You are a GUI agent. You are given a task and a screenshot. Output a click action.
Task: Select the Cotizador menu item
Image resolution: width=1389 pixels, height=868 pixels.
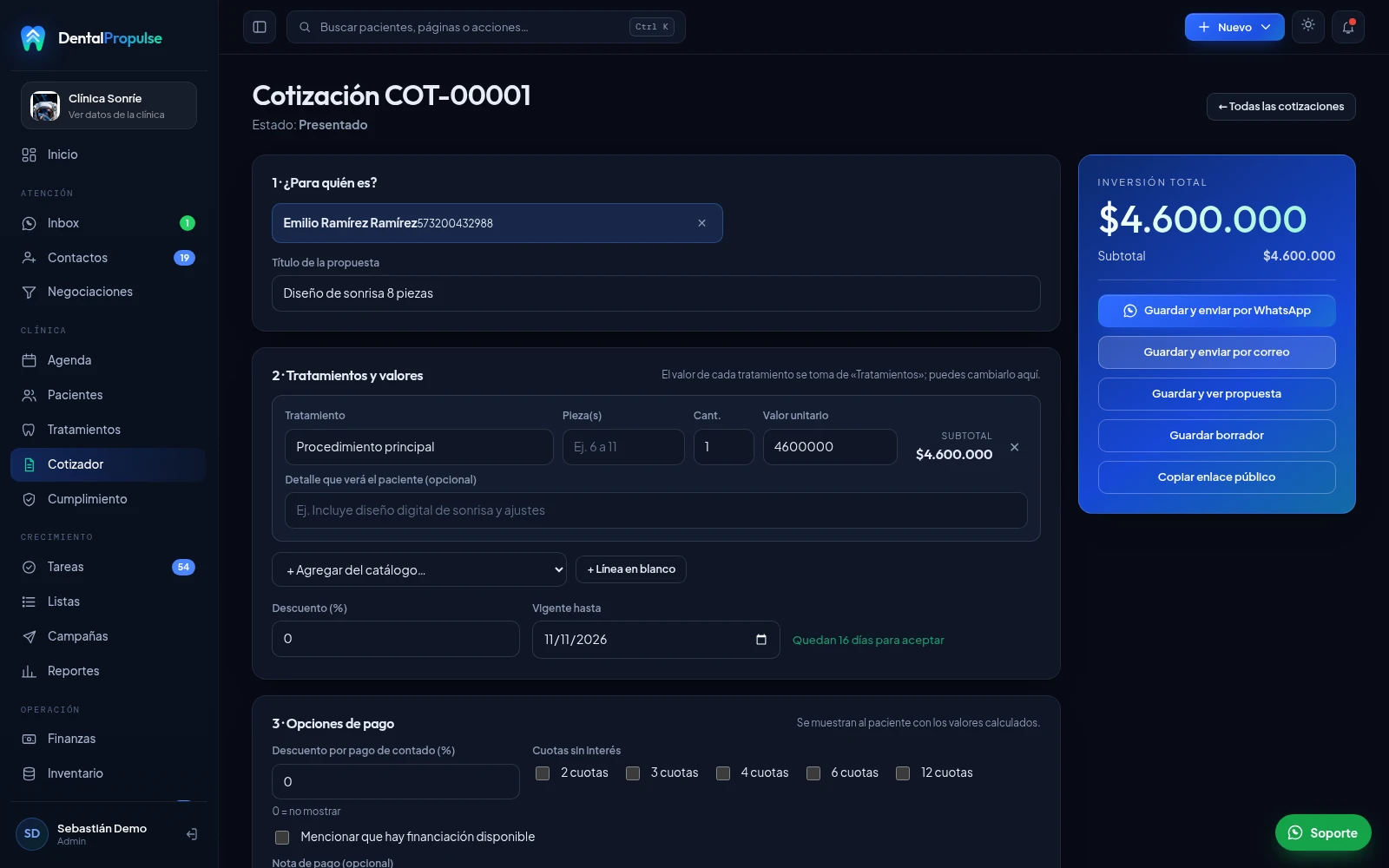coord(109,464)
